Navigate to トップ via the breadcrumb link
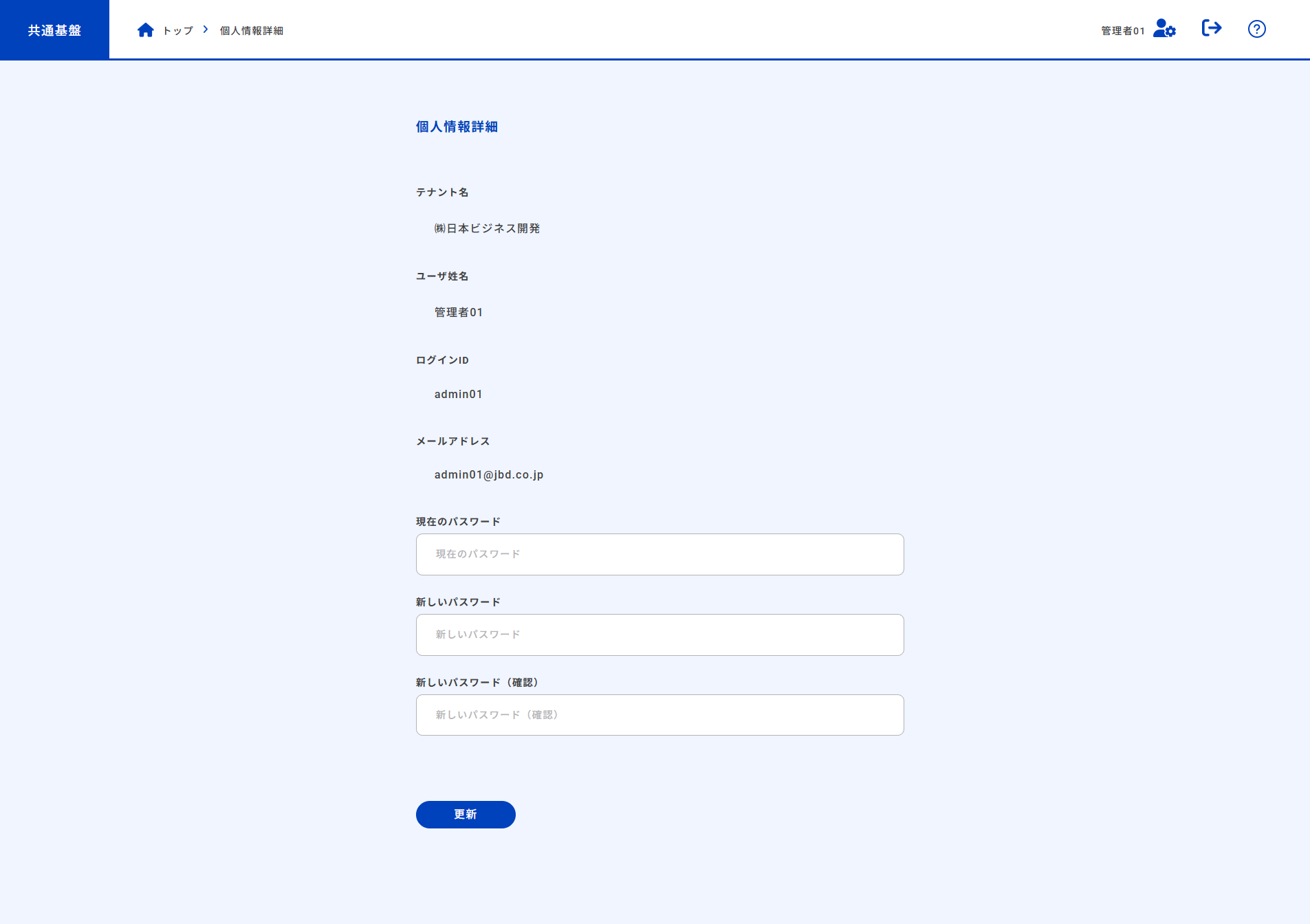 (x=177, y=30)
